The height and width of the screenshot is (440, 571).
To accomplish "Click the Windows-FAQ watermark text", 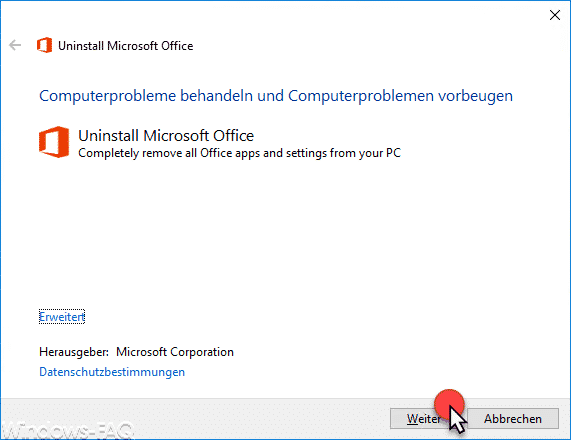I will [67, 431].
